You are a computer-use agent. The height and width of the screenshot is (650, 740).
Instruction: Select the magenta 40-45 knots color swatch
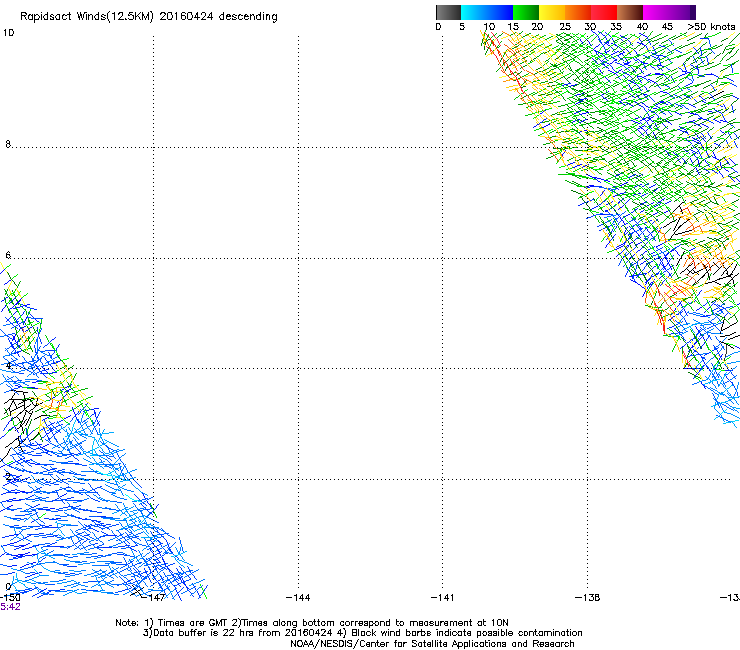coord(656,12)
